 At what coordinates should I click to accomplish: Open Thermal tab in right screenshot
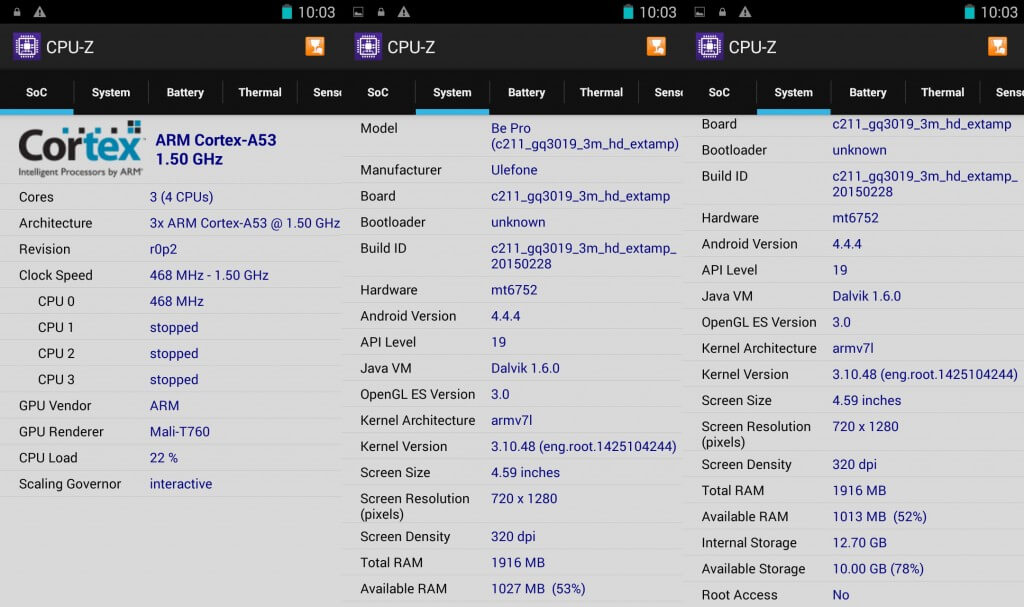942,92
